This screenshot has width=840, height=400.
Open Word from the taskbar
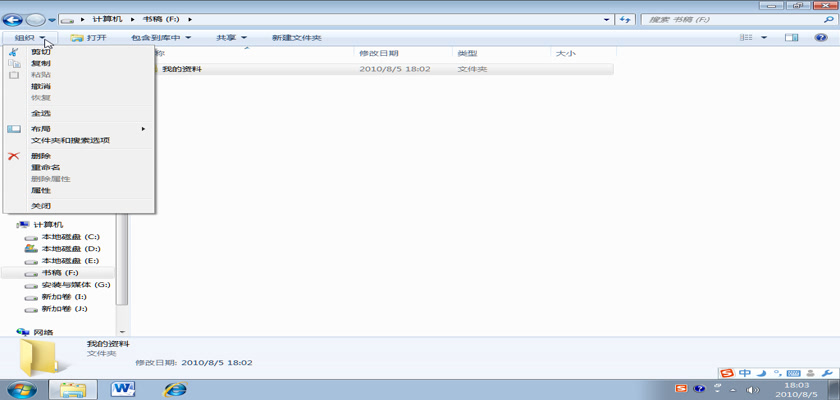[124, 388]
